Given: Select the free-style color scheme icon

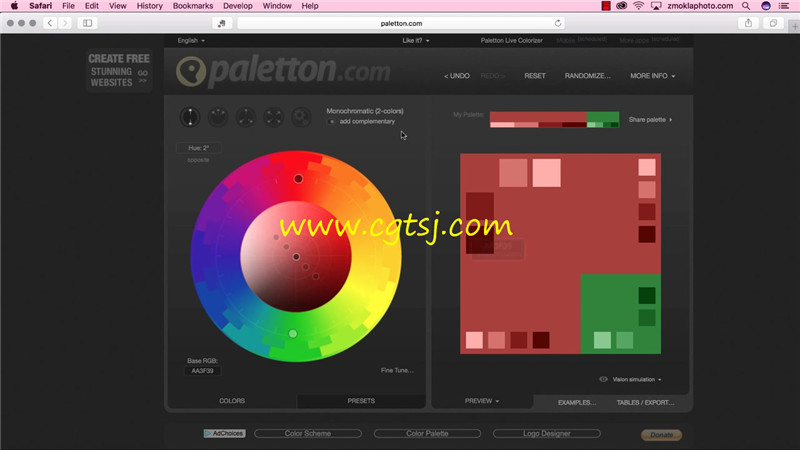Looking at the screenshot, I should 301,117.
